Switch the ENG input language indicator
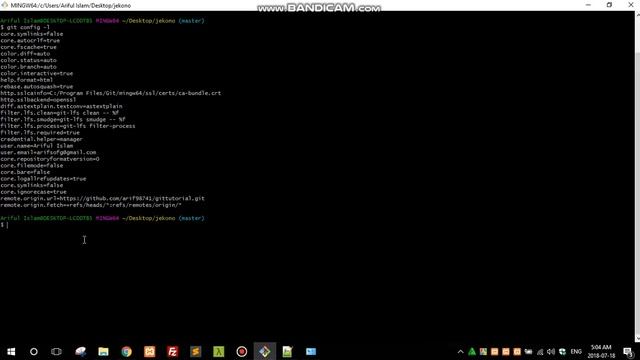Screen dimensions: 640x360 (x=576, y=351)
